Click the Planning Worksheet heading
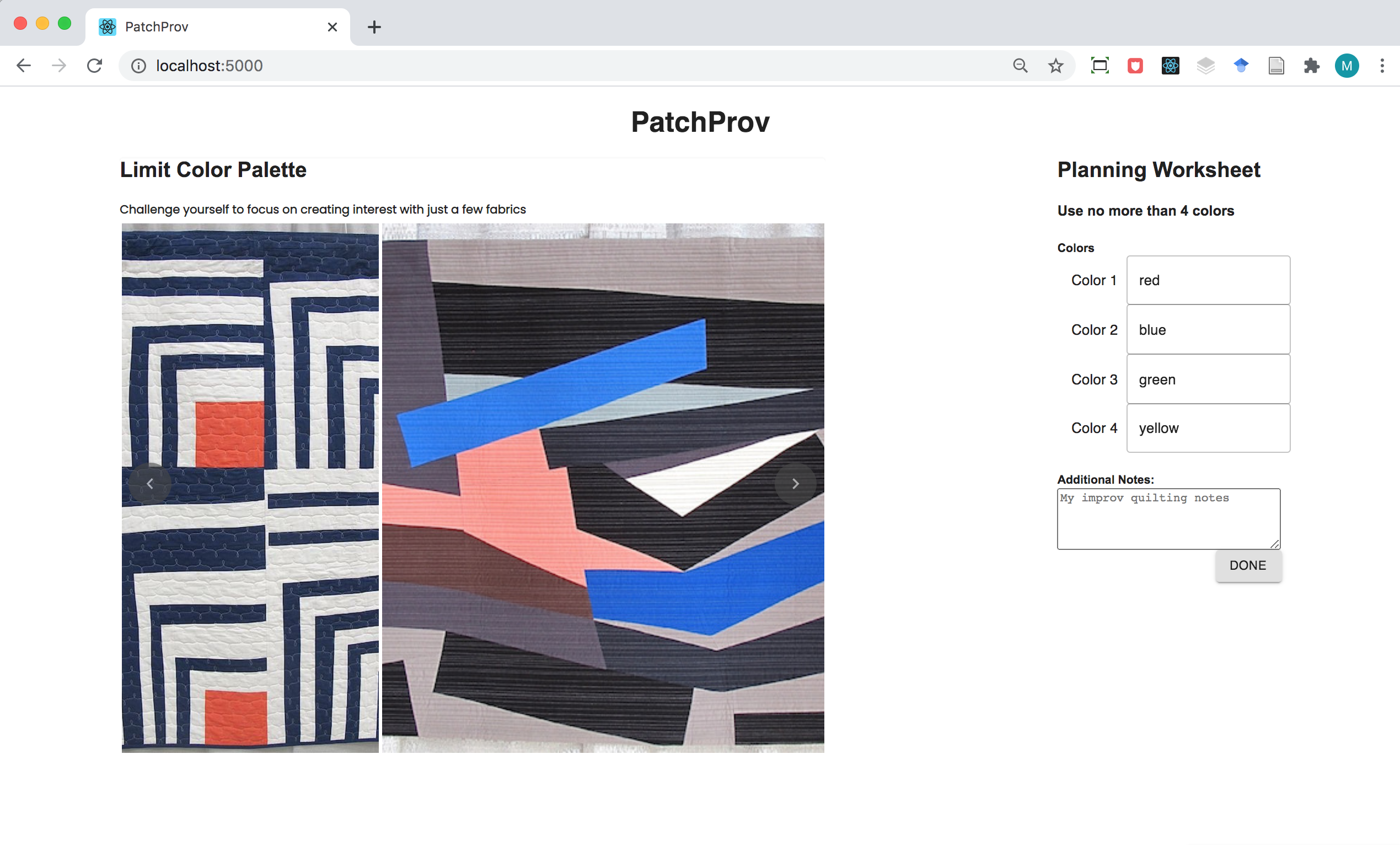 coord(1158,170)
